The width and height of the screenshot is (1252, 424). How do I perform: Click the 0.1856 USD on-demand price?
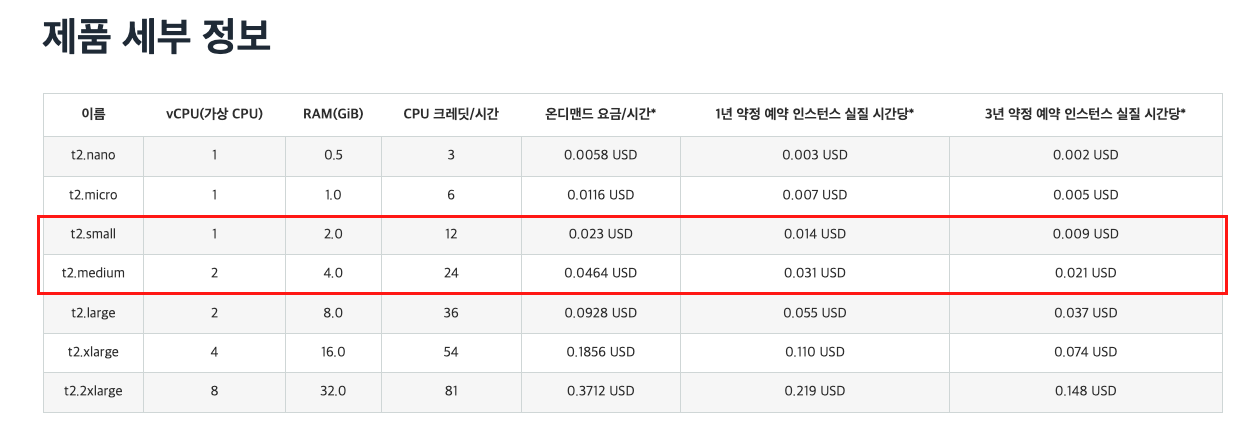tap(600, 352)
